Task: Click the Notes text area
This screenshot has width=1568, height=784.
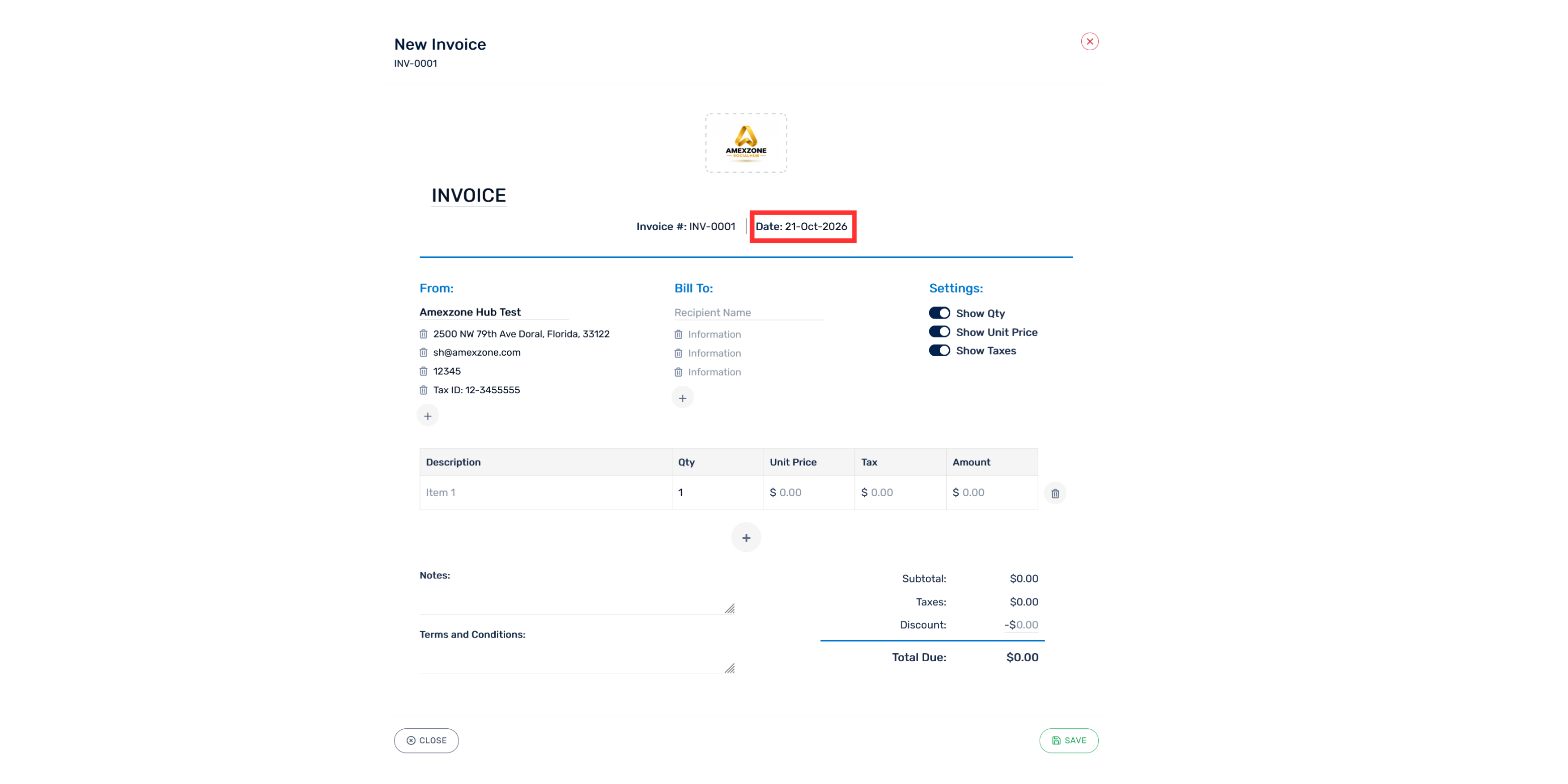Action: pos(577,599)
